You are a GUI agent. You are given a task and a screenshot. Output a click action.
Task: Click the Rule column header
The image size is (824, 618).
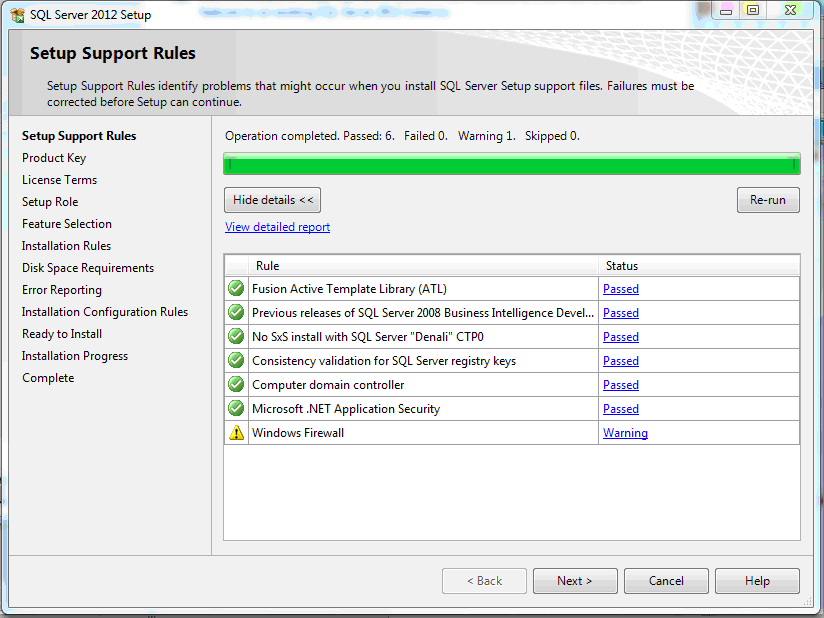[x=268, y=266]
